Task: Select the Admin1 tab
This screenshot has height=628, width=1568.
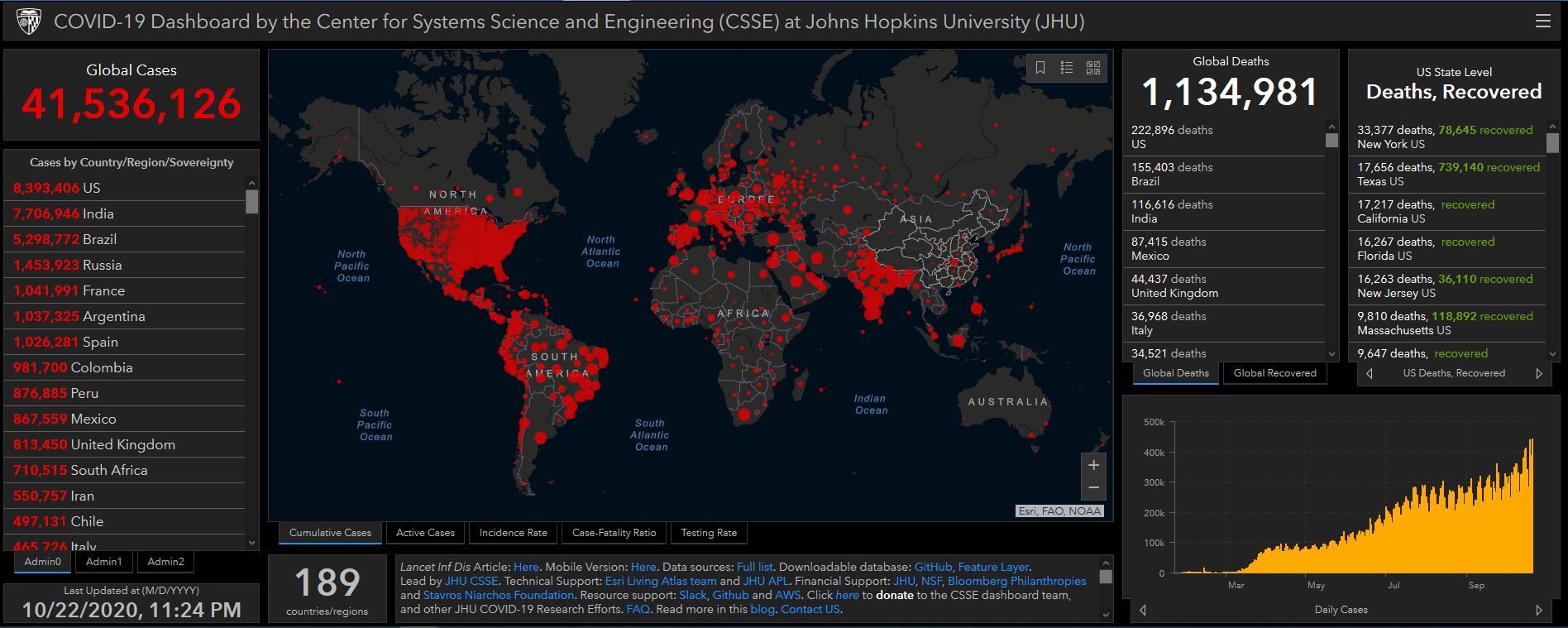Action: [x=104, y=562]
